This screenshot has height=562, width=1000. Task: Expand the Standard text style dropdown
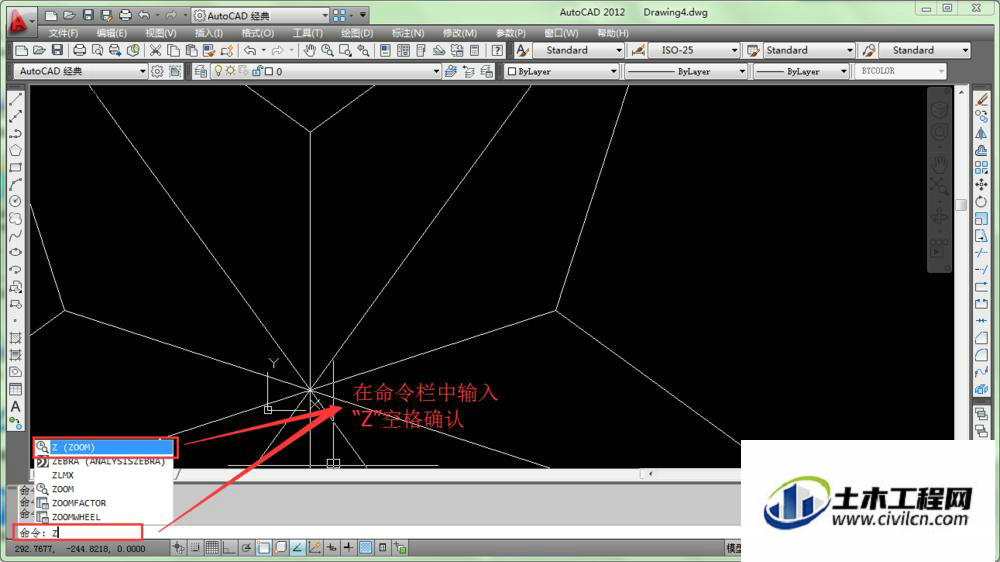618,50
